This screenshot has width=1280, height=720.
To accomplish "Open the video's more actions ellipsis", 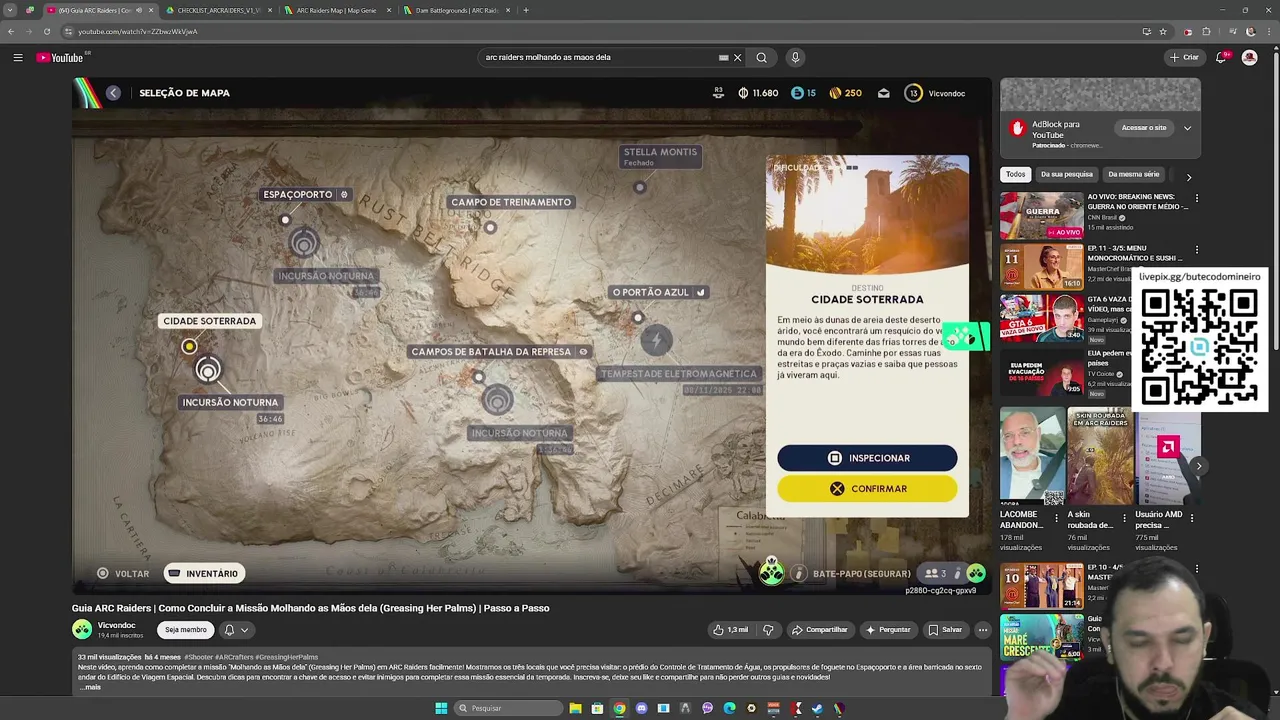I will click(x=983, y=630).
